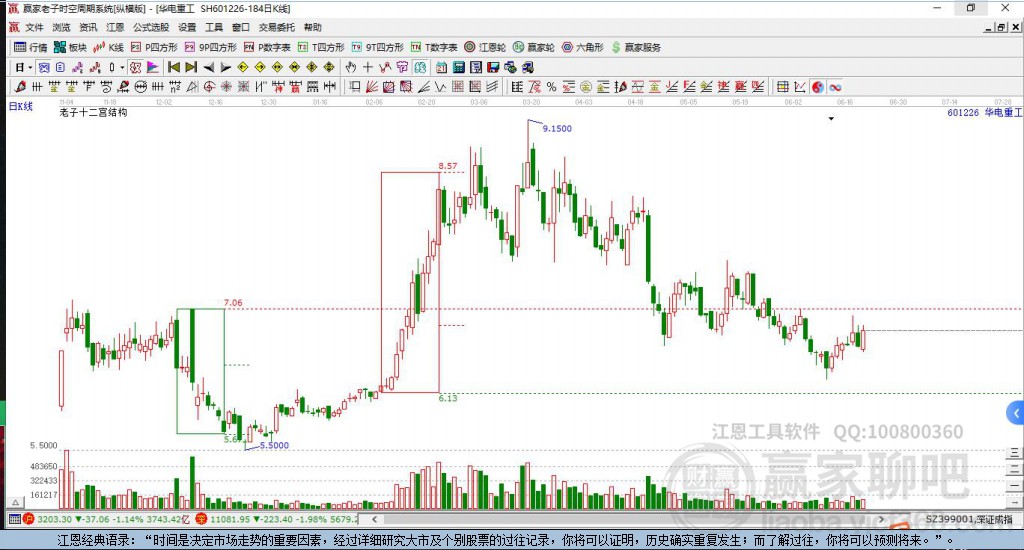
Task: Click Shanghai index 3203.30 in status bar
Action: click(x=54, y=519)
